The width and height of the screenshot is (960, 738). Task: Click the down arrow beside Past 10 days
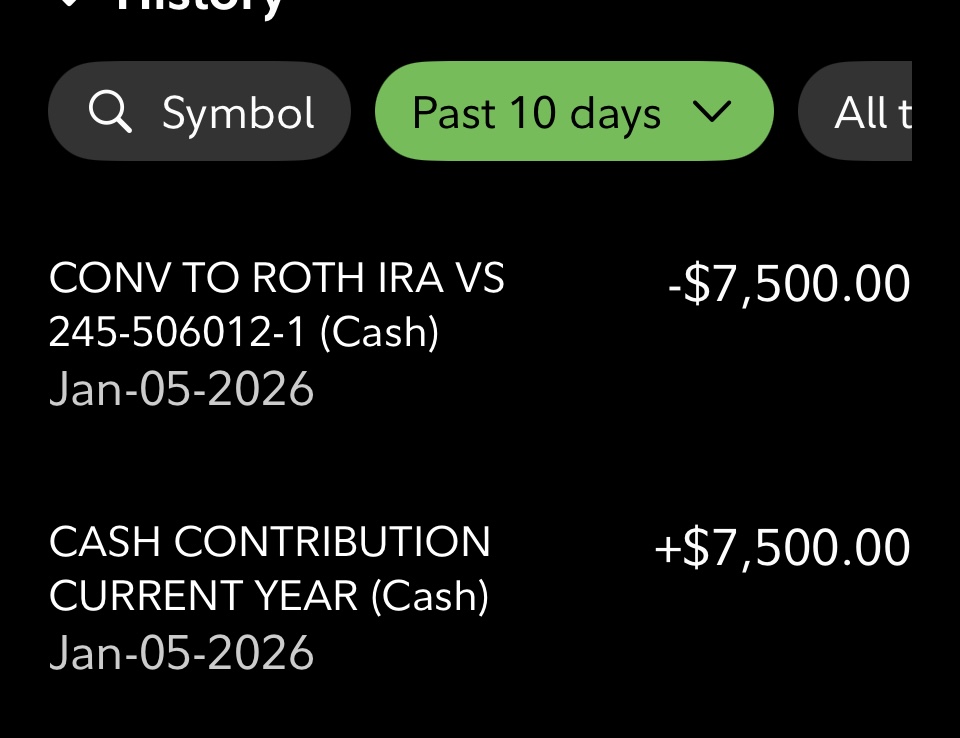coord(712,113)
